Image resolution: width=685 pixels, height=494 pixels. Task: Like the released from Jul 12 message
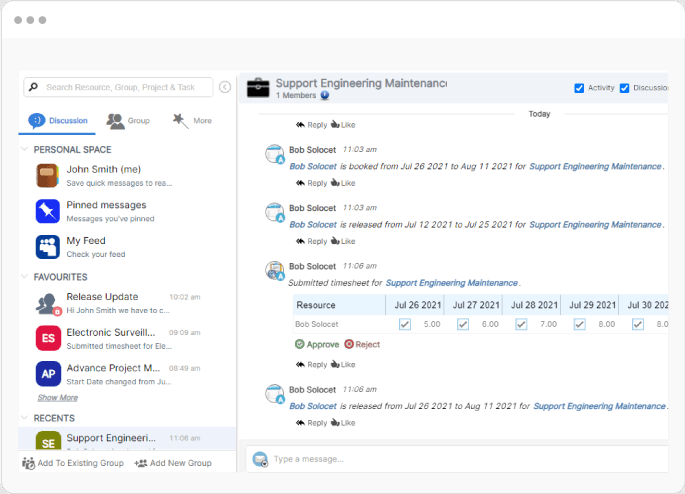coord(343,241)
